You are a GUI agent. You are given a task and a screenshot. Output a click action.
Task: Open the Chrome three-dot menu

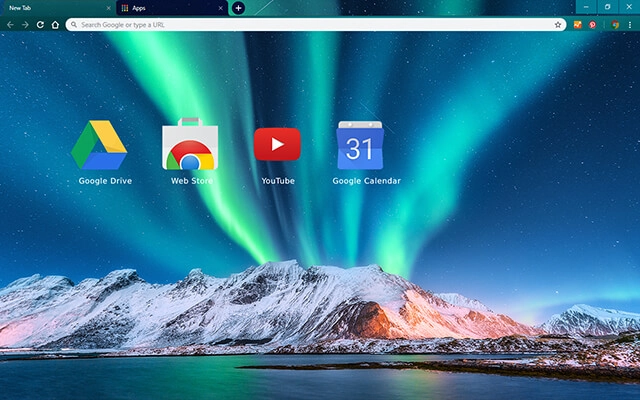tap(630, 25)
